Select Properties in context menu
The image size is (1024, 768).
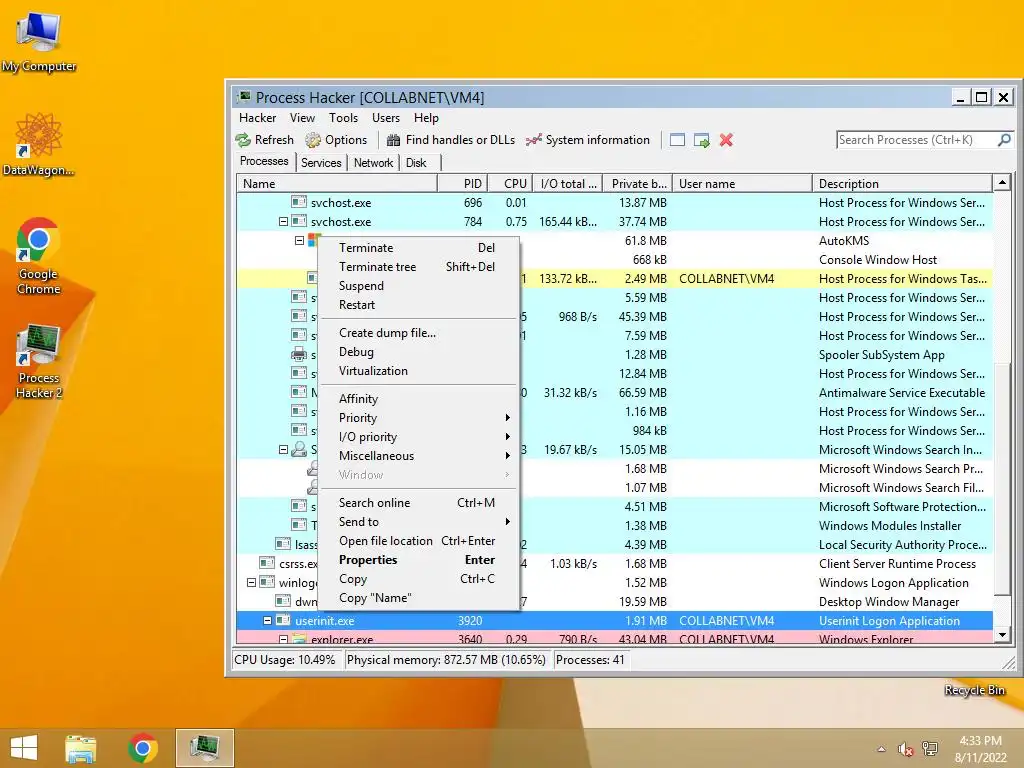[418, 560]
